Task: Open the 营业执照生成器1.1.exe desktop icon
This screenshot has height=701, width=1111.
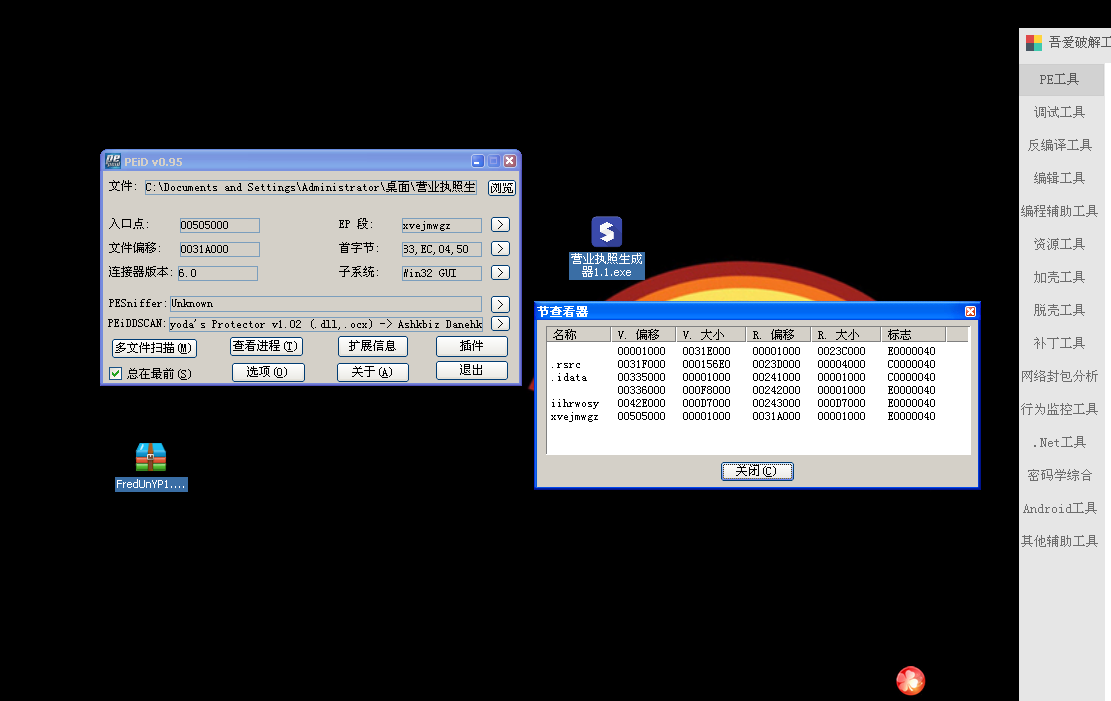Action: pyautogui.click(x=607, y=247)
